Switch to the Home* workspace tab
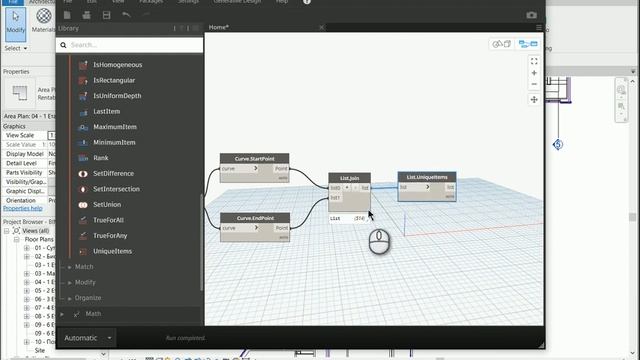640x360 pixels. 219,27
